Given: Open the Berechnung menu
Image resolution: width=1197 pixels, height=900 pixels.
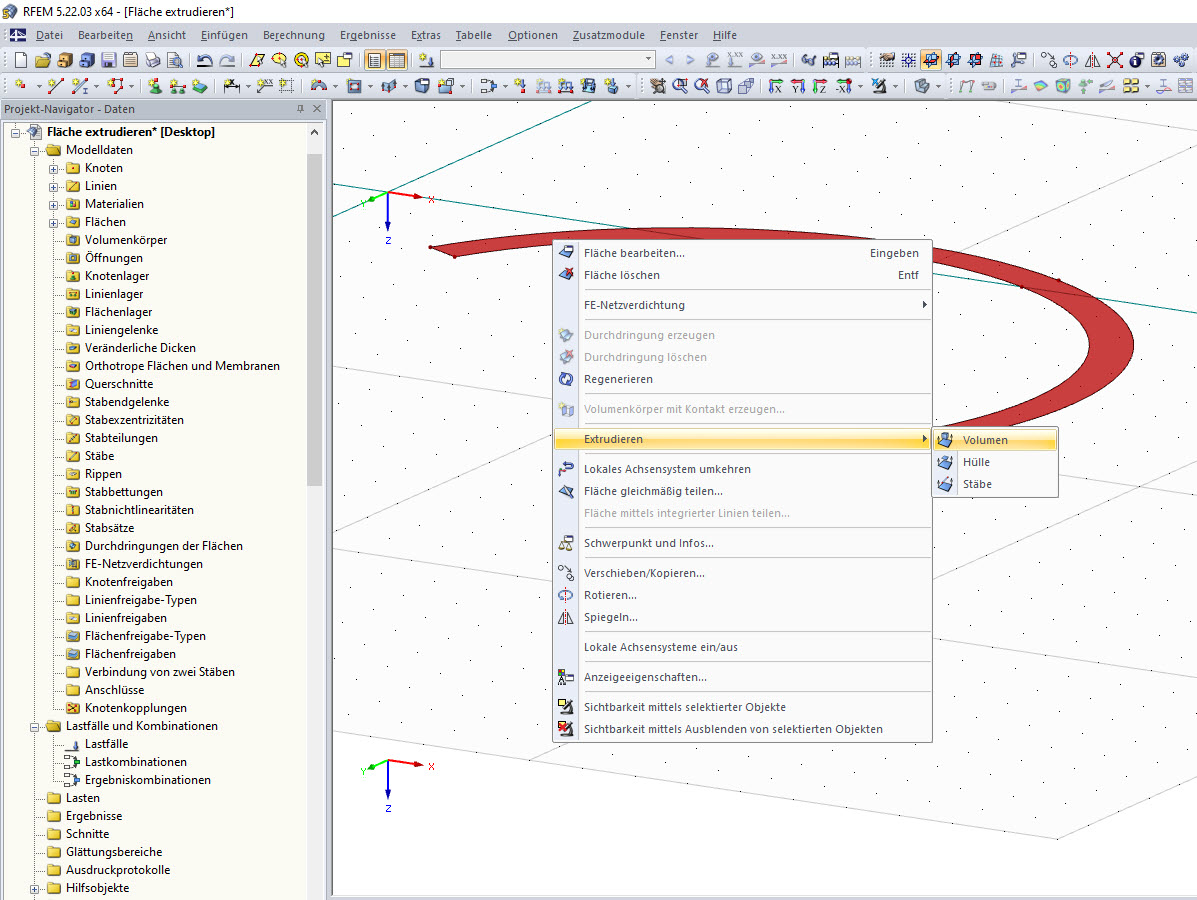Looking at the screenshot, I should pos(293,35).
